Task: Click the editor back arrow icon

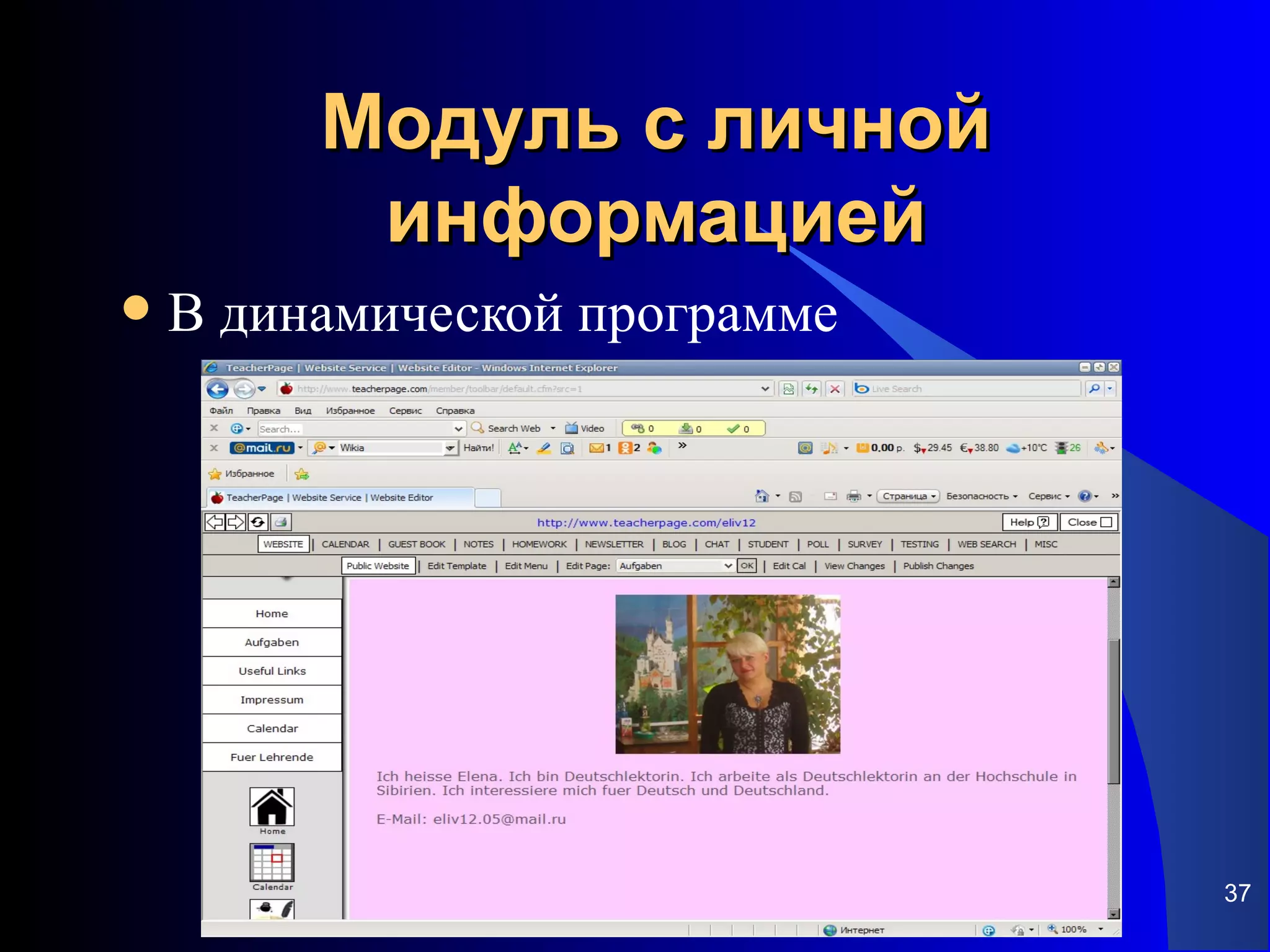Action: pos(215,522)
